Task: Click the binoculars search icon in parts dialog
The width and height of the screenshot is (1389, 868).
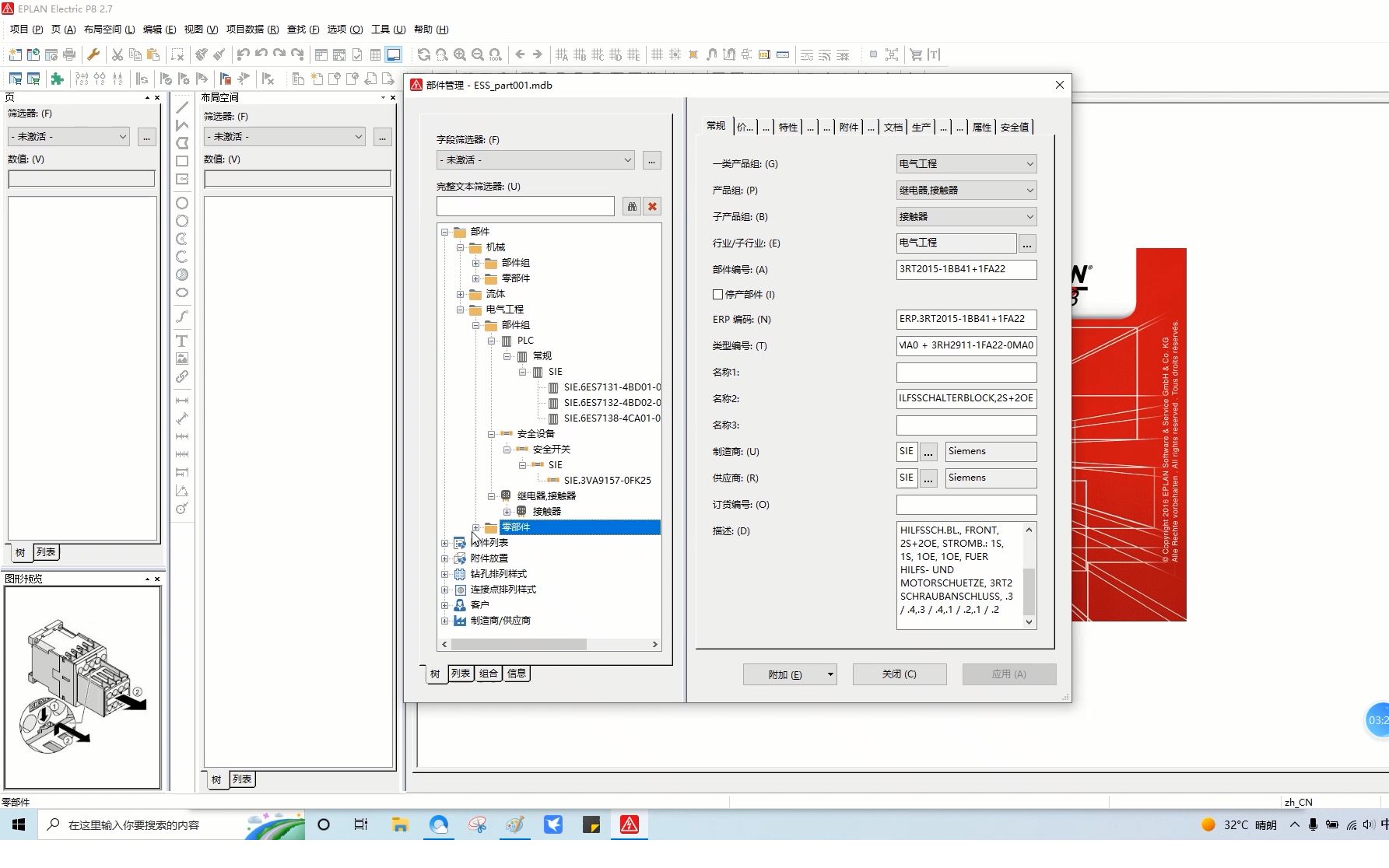Action: [x=632, y=206]
